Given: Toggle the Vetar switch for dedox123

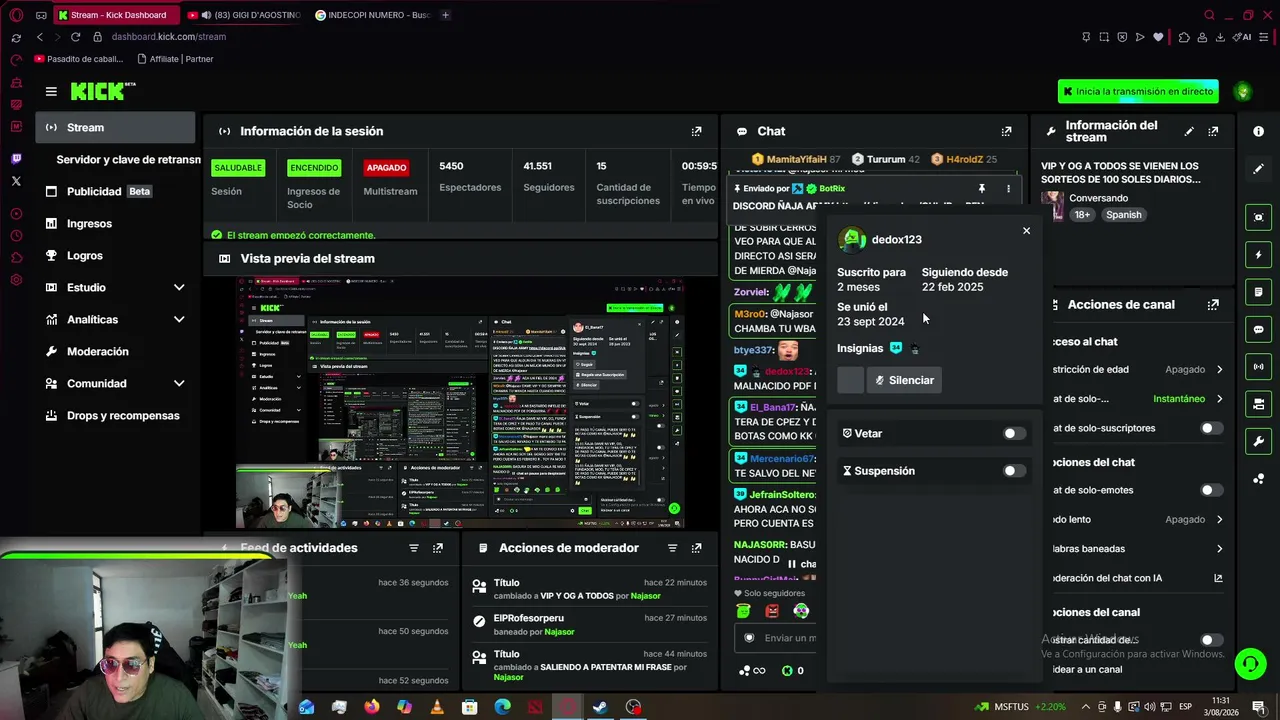Looking at the screenshot, I should 1014,434.
